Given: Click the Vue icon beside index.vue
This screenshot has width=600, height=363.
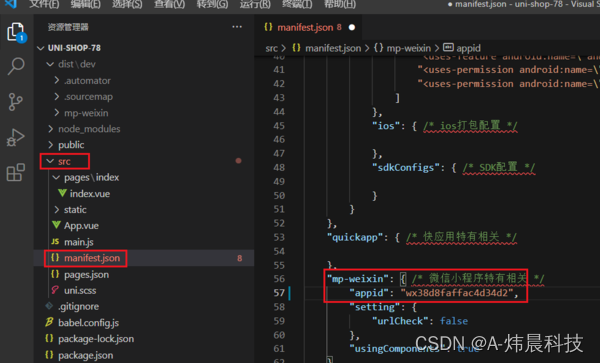Looking at the screenshot, I should click(x=62, y=193).
